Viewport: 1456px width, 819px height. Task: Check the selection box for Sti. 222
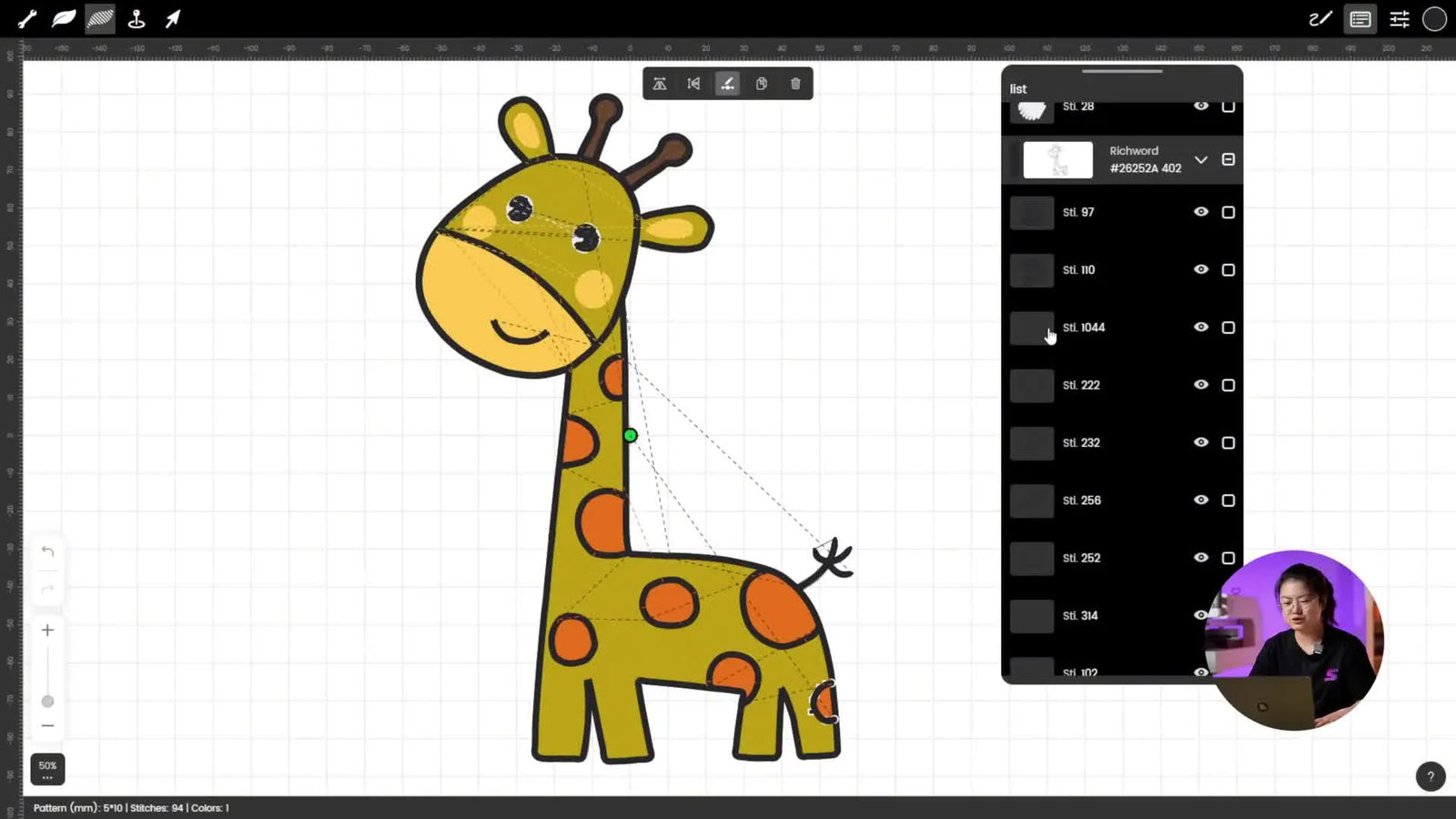coord(1228,385)
